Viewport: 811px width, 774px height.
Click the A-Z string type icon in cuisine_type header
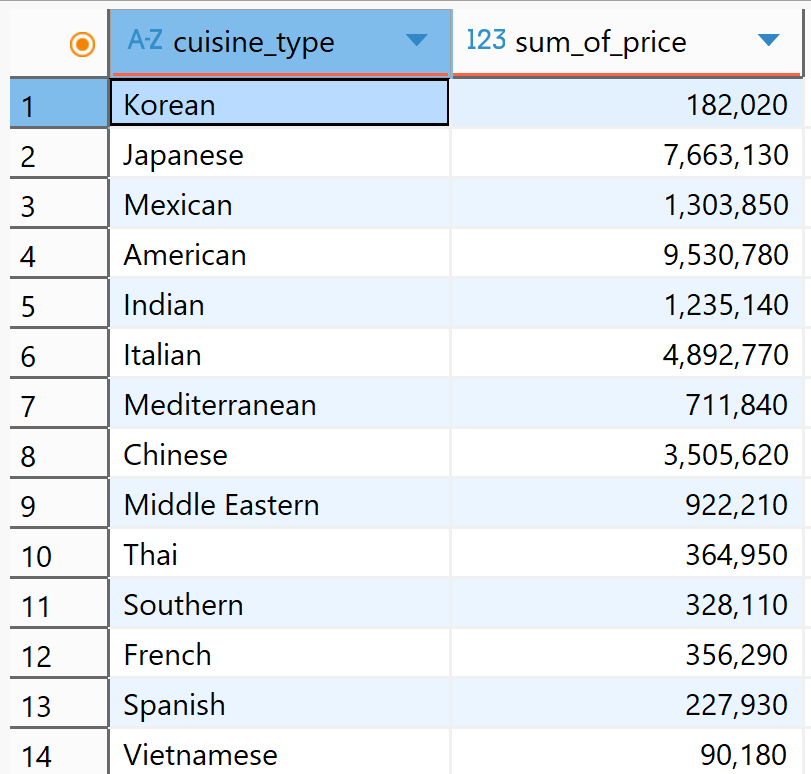click(145, 40)
